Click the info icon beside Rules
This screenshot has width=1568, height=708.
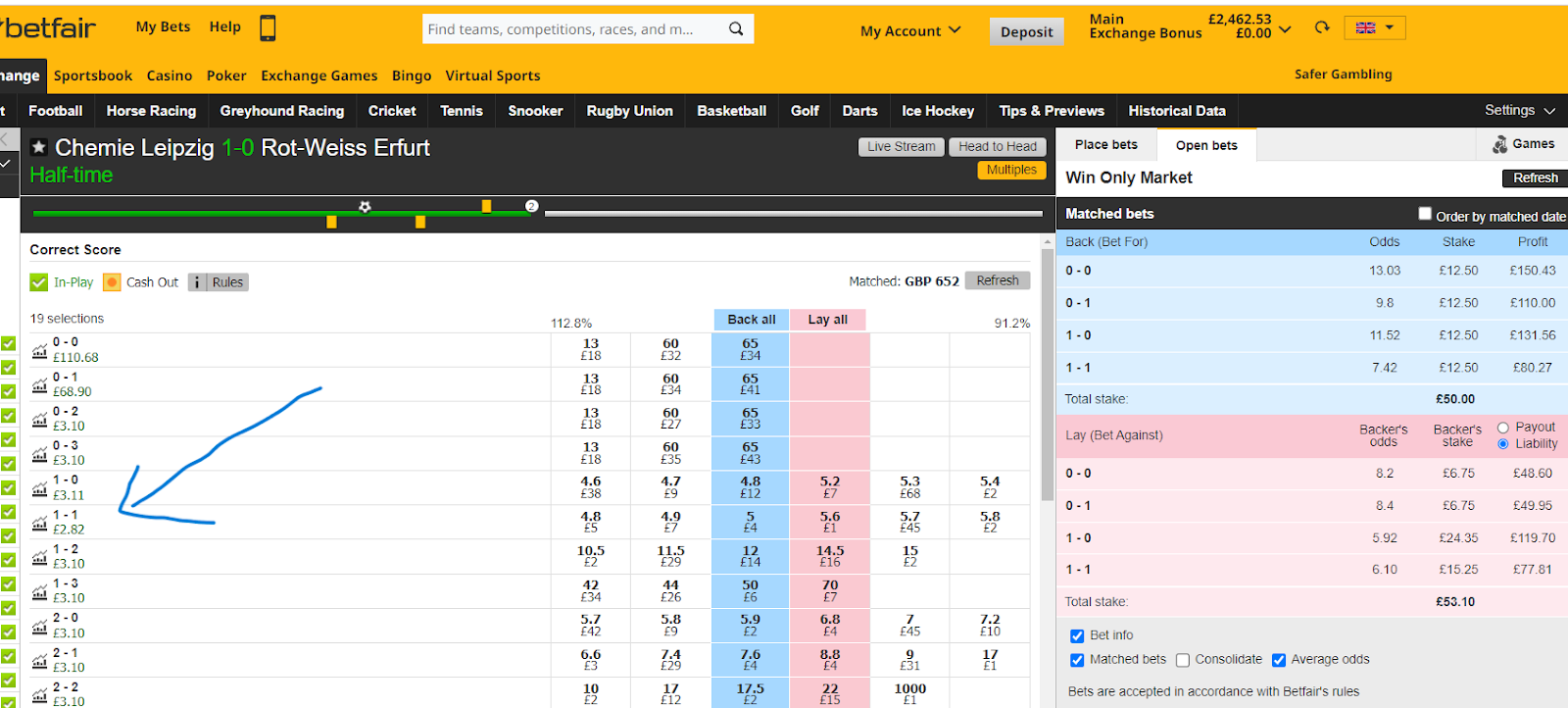pyautogui.click(x=197, y=282)
